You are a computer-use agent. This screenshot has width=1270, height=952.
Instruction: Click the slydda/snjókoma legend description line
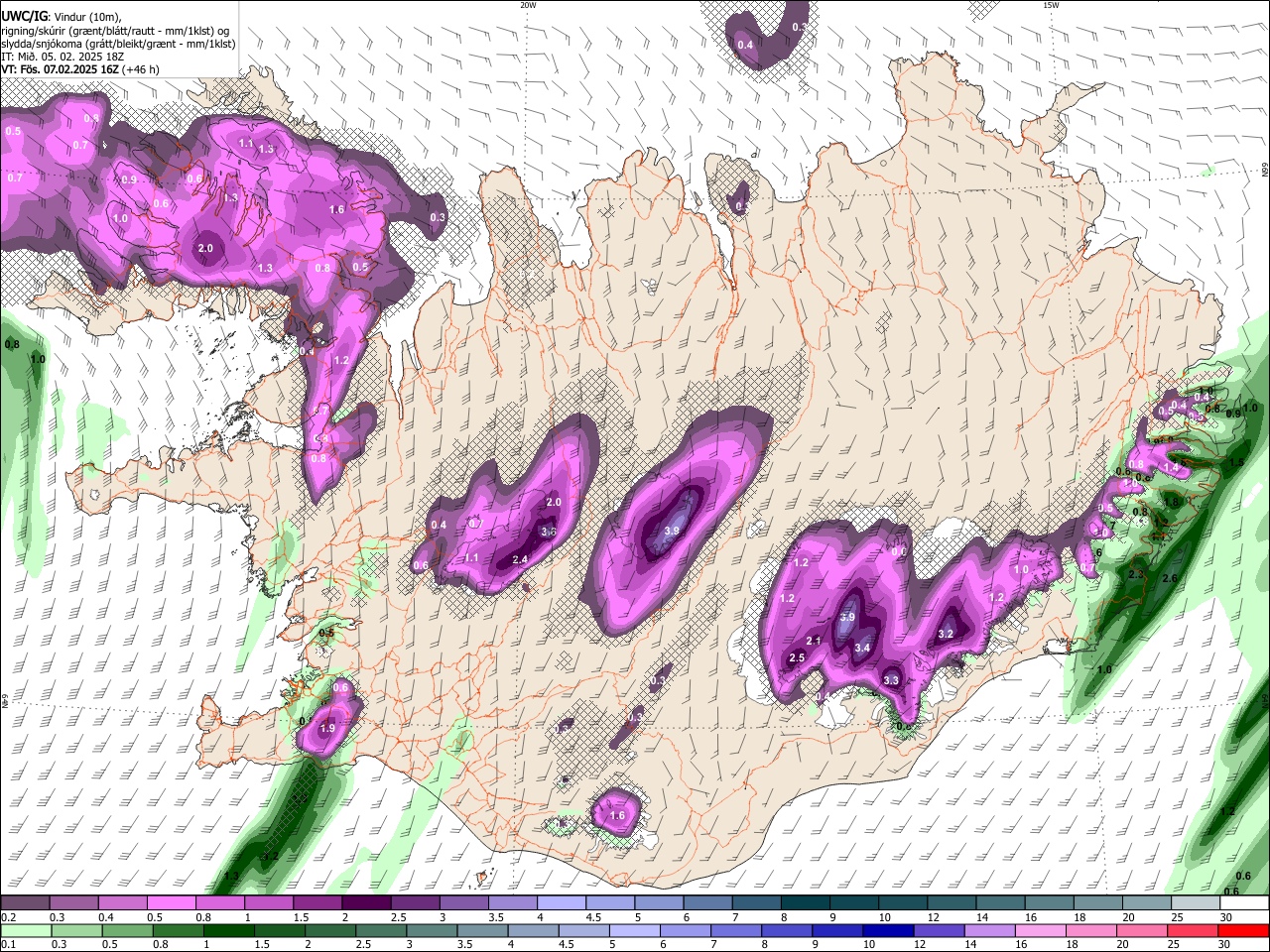[x=118, y=44]
